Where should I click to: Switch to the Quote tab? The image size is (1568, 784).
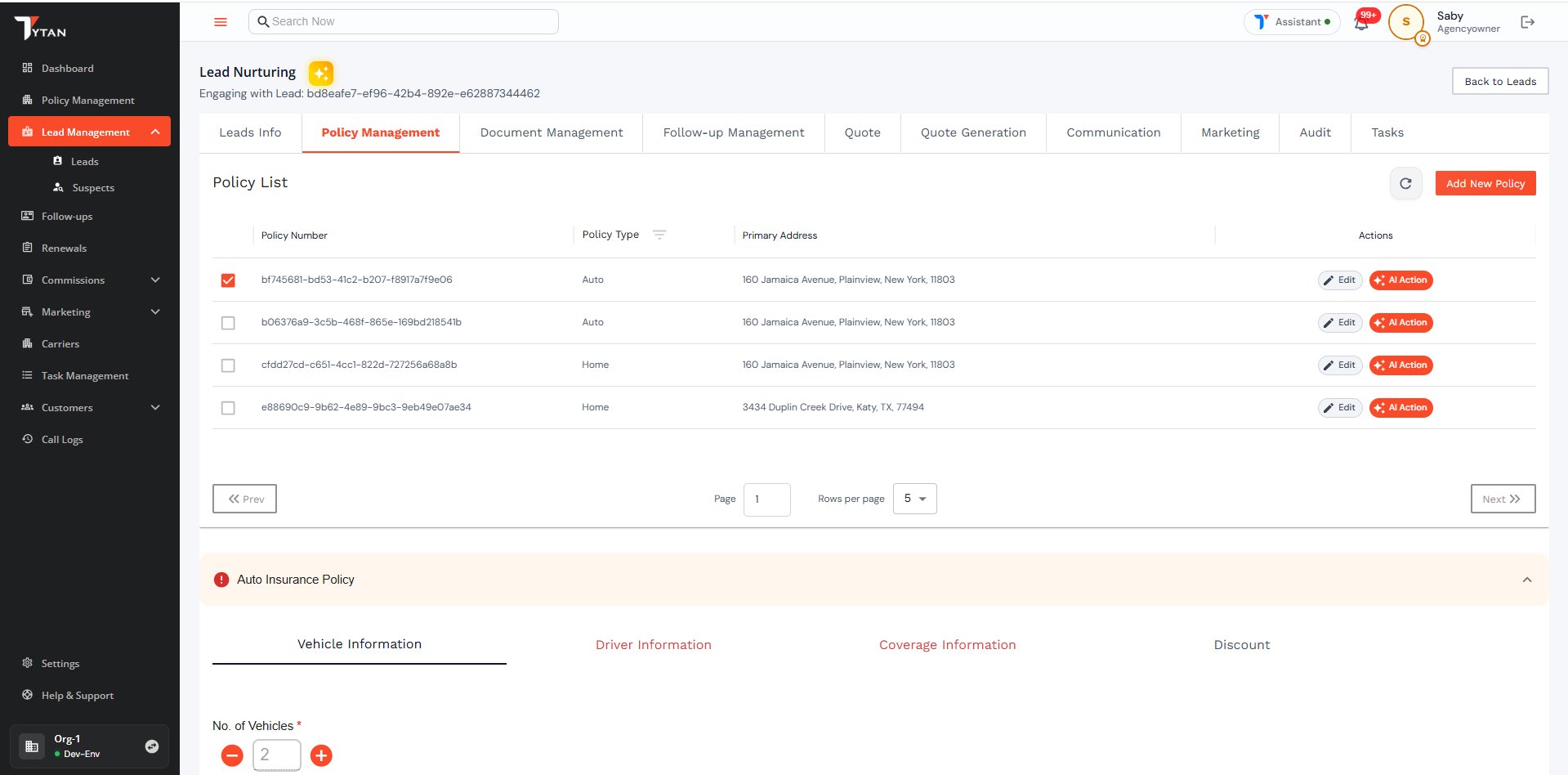862,133
